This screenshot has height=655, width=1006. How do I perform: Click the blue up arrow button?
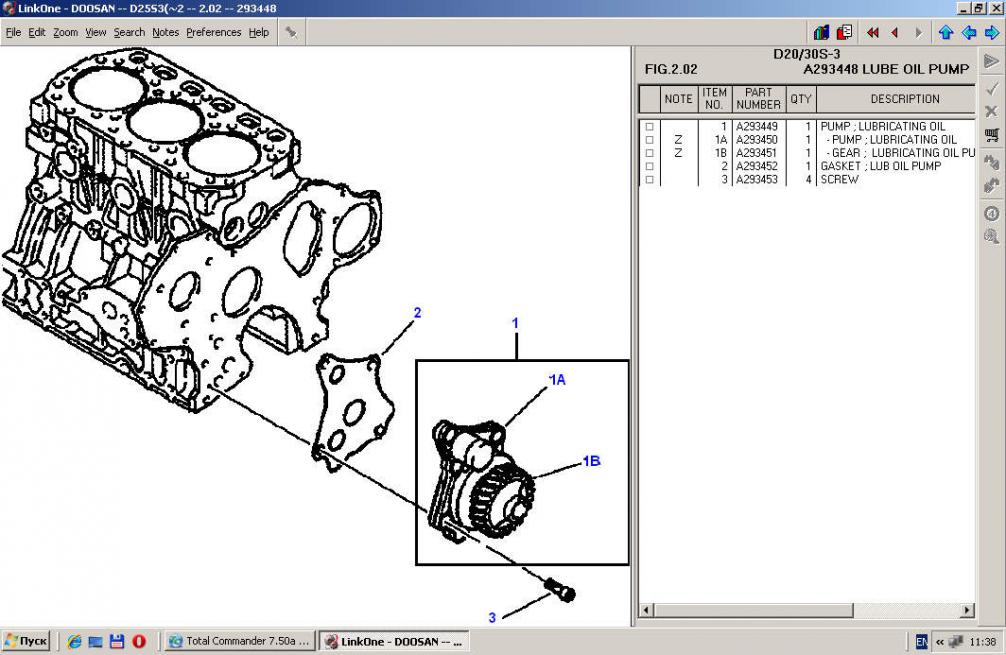pos(946,33)
